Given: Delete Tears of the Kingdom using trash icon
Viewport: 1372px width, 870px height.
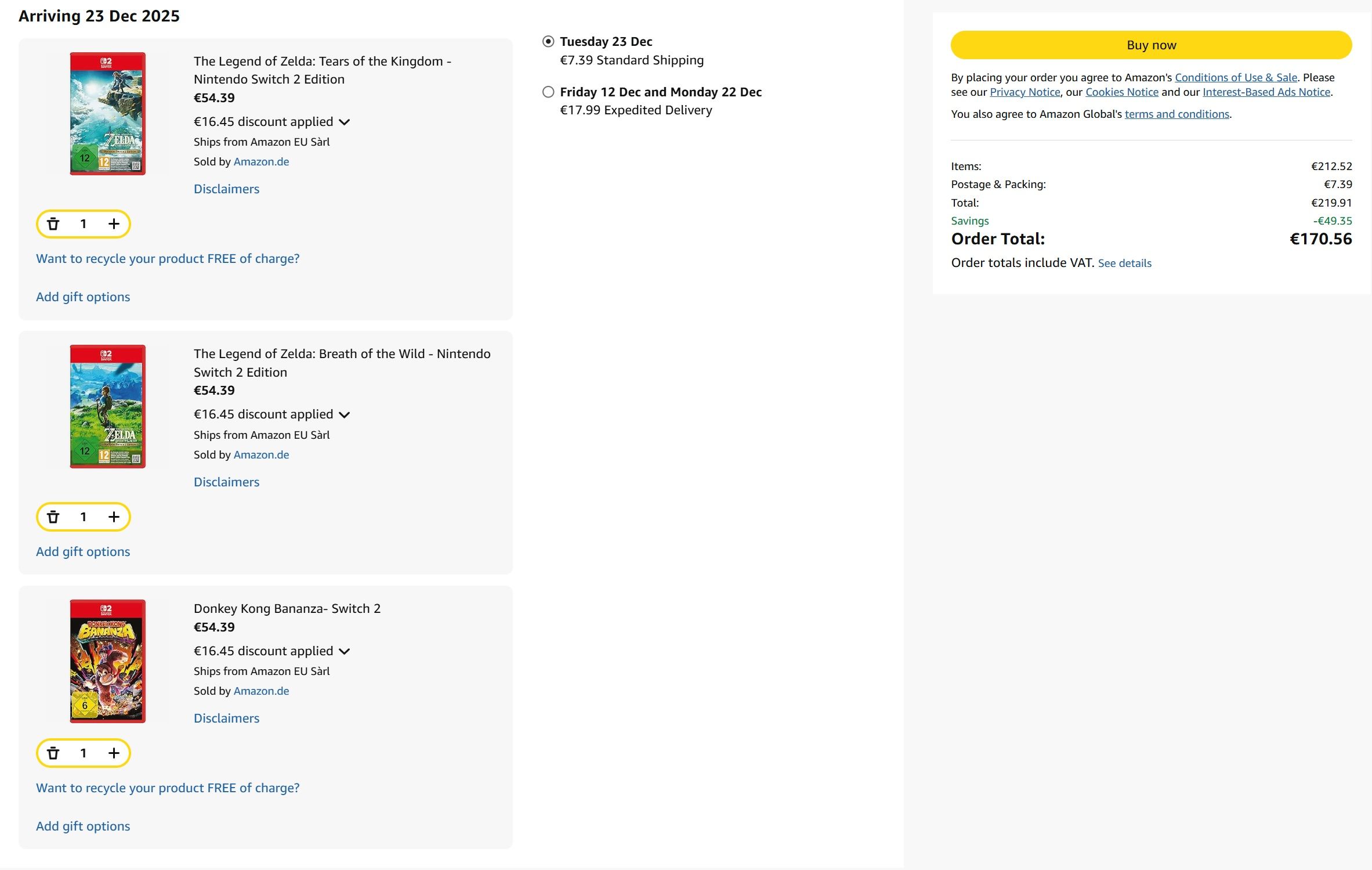Looking at the screenshot, I should pyautogui.click(x=53, y=224).
